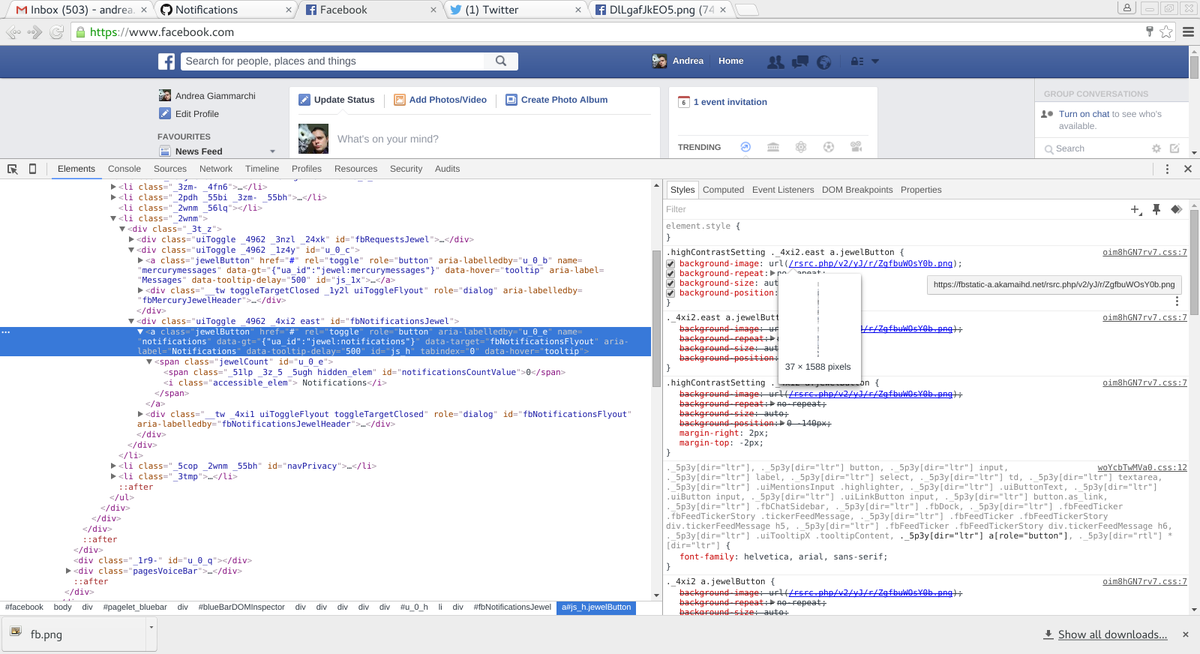Close the downloads bar
1200x654 pixels.
tap(1188, 635)
